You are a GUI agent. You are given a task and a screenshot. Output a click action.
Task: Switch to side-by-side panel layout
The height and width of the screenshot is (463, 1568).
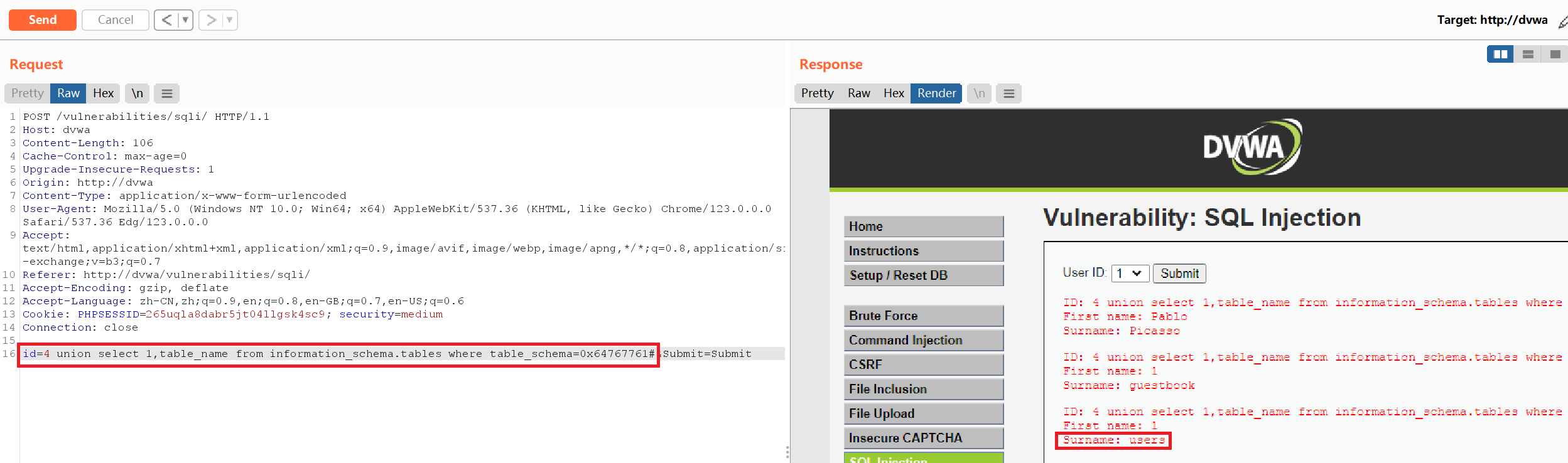(1500, 55)
